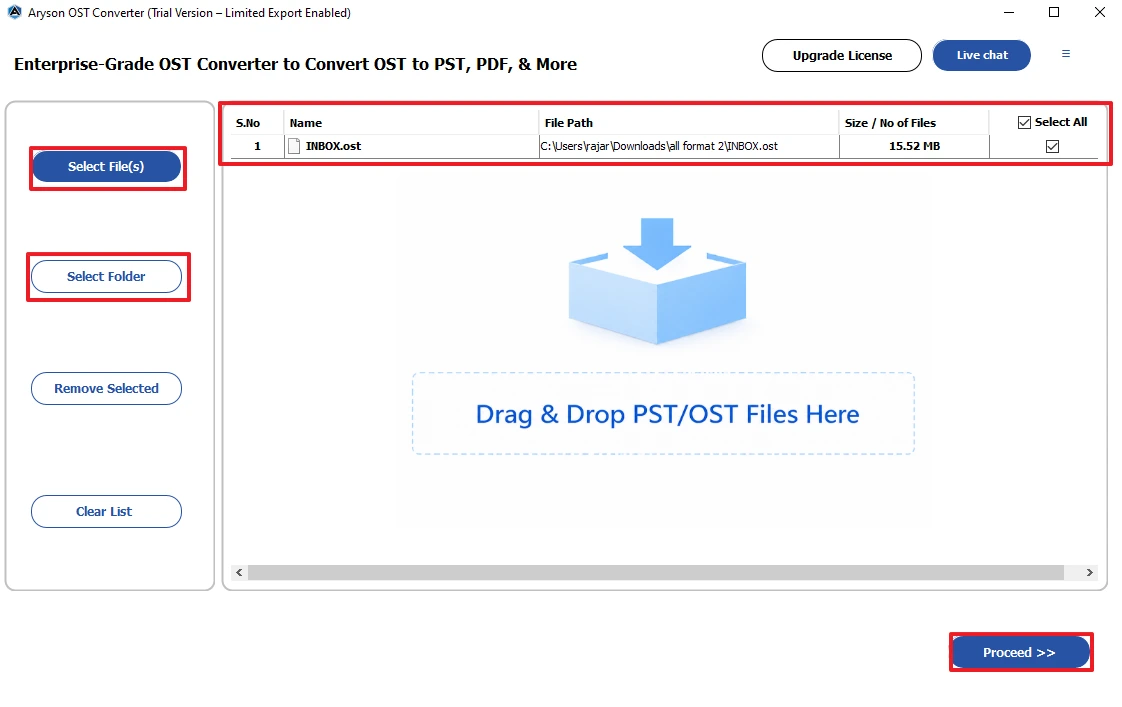This screenshot has width=1122, height=707.
Task: Click the Remove Selected button
Action: pos(107,389)
